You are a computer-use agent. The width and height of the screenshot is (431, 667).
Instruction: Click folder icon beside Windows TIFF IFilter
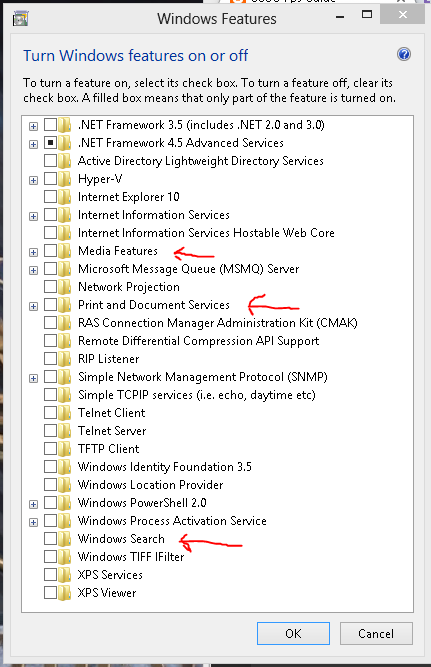[x=65, y=557]
